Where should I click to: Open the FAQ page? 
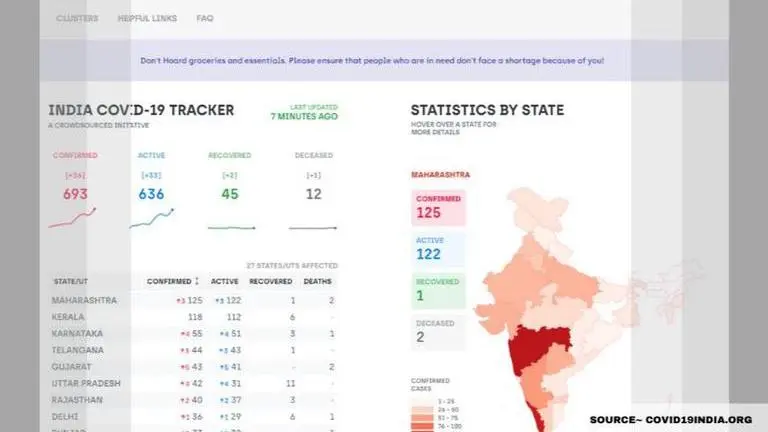click(x=204, y=19)
